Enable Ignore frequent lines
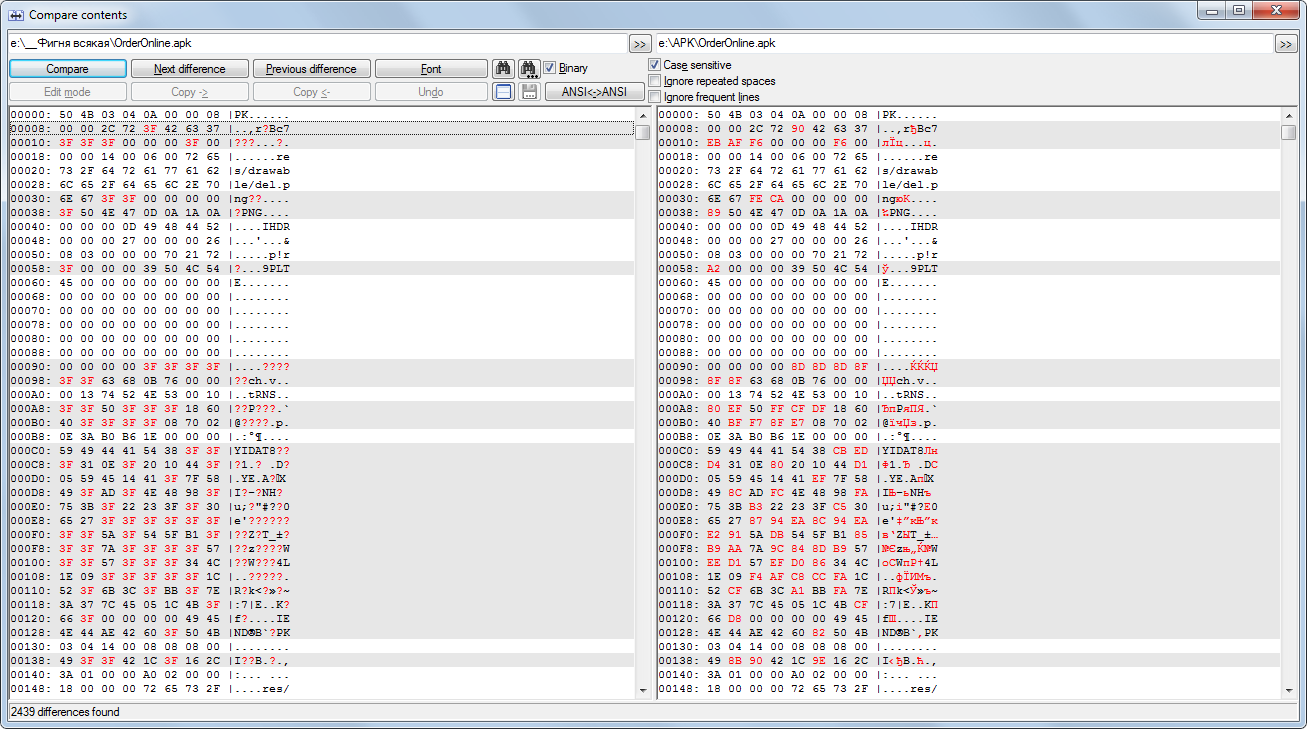 point(655,97)
